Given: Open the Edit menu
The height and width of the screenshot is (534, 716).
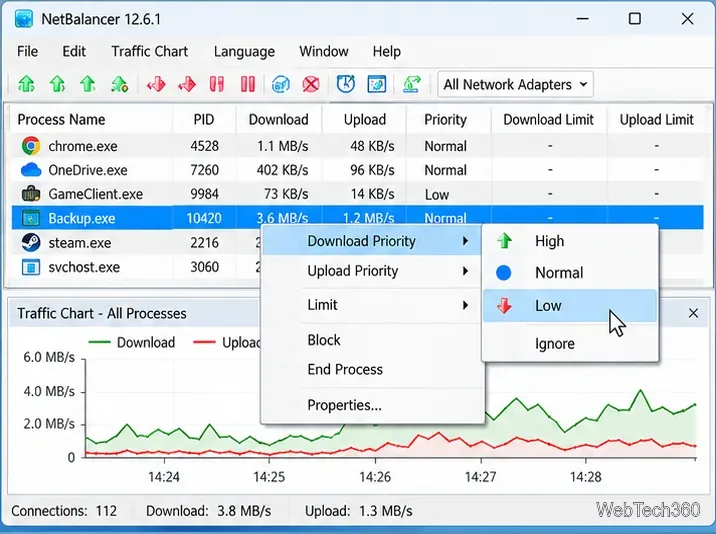Looking at the screenshot, I should point(74,51).
